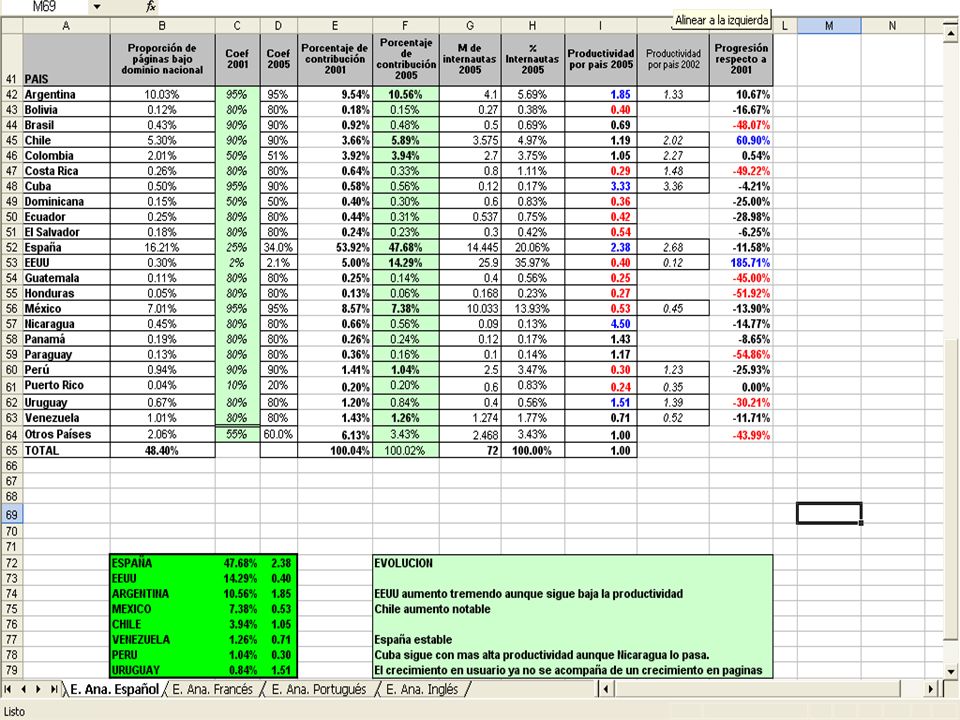Screen dimensions: 960x720
Task: Click the TOTAL proportion cell 48.40%
Action: coord(162,451)
